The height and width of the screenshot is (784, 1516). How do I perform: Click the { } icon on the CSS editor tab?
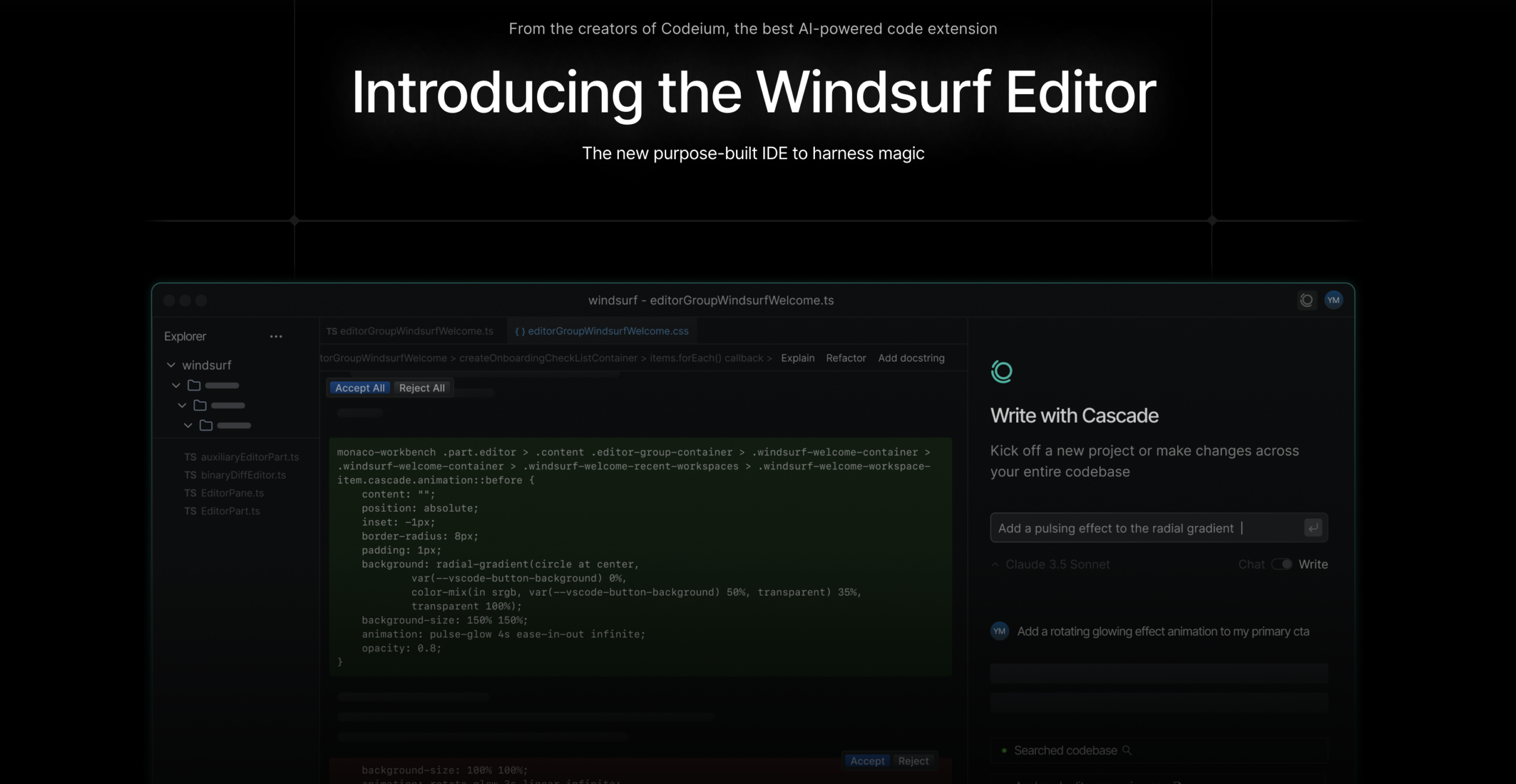[520, 331]
